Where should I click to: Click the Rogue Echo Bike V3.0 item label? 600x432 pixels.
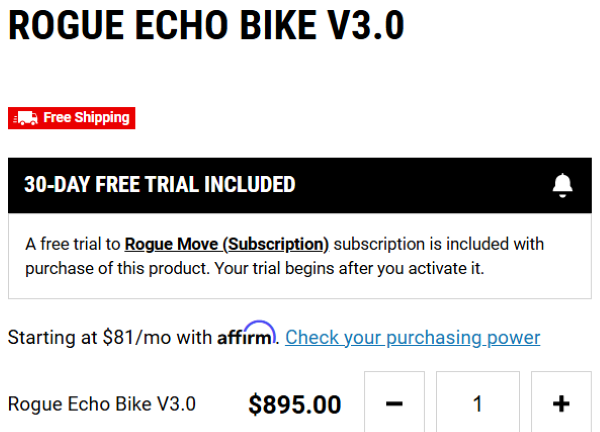coord(102,404)
